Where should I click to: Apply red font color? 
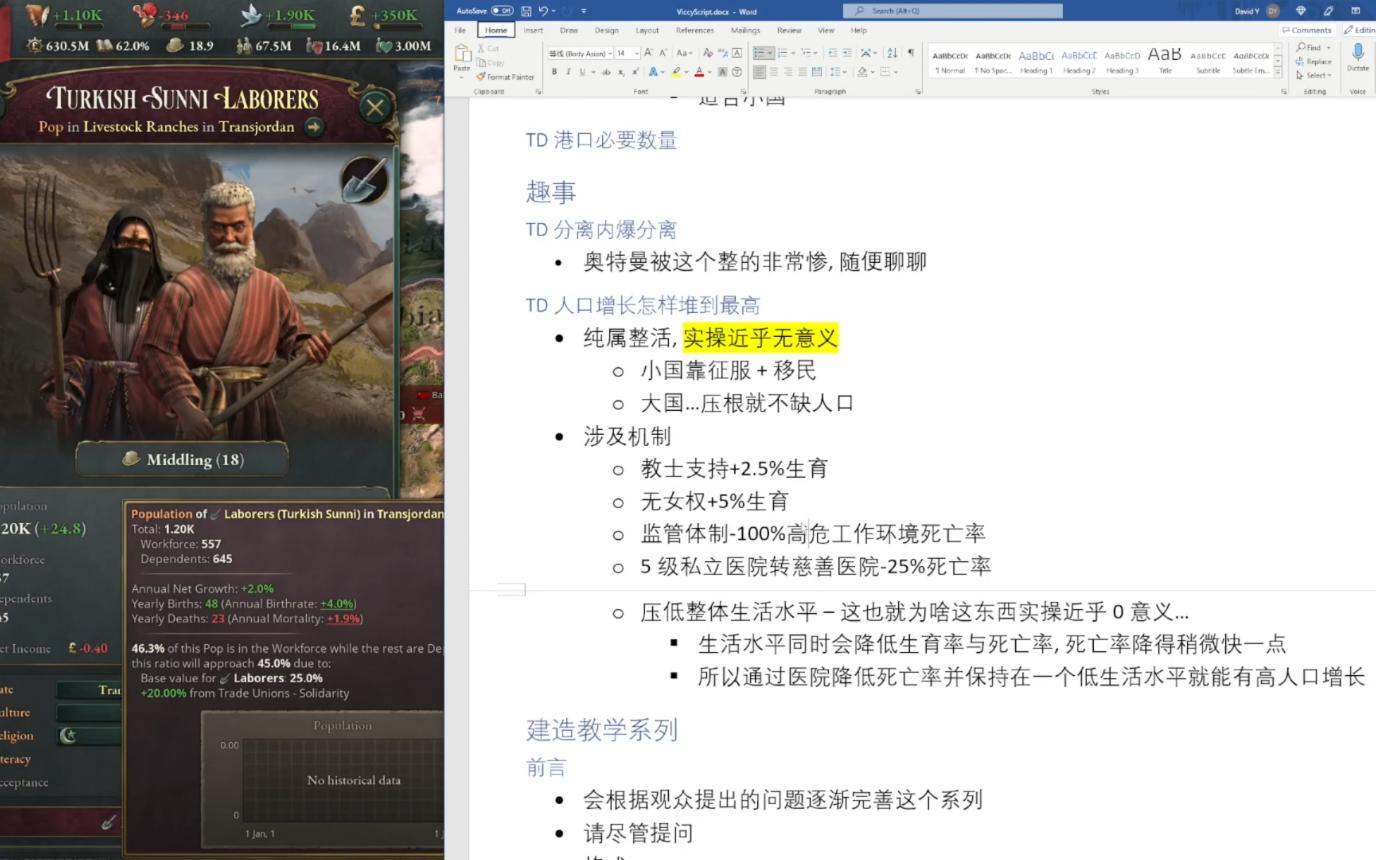[x=699, y=72]
